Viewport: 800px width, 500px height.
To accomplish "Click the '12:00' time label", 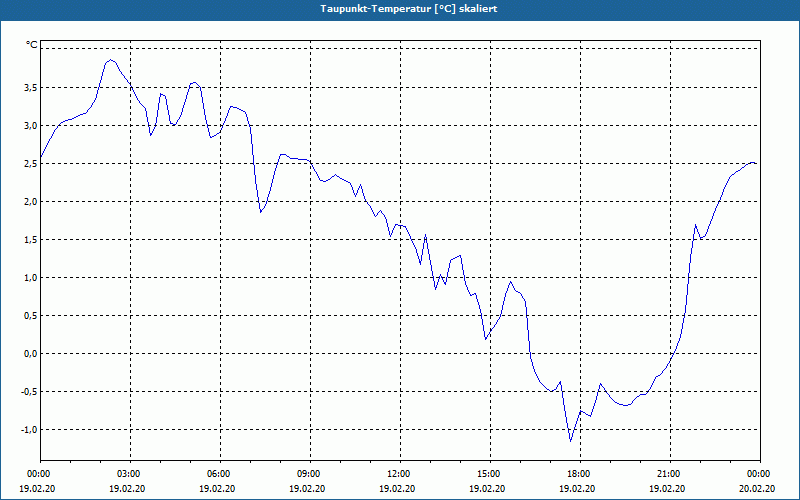I will (400, 474).
